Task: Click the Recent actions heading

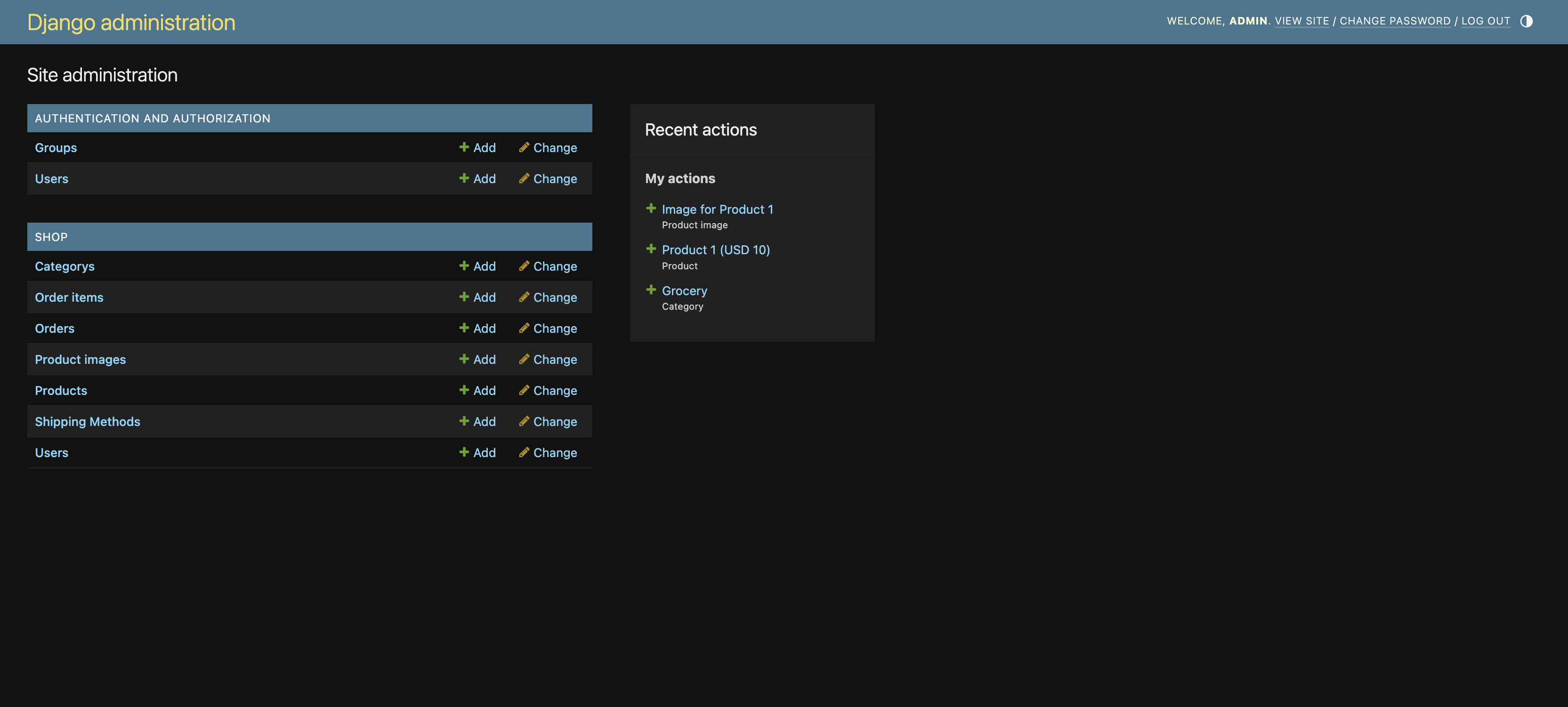Action: click(x=701, y=130)
